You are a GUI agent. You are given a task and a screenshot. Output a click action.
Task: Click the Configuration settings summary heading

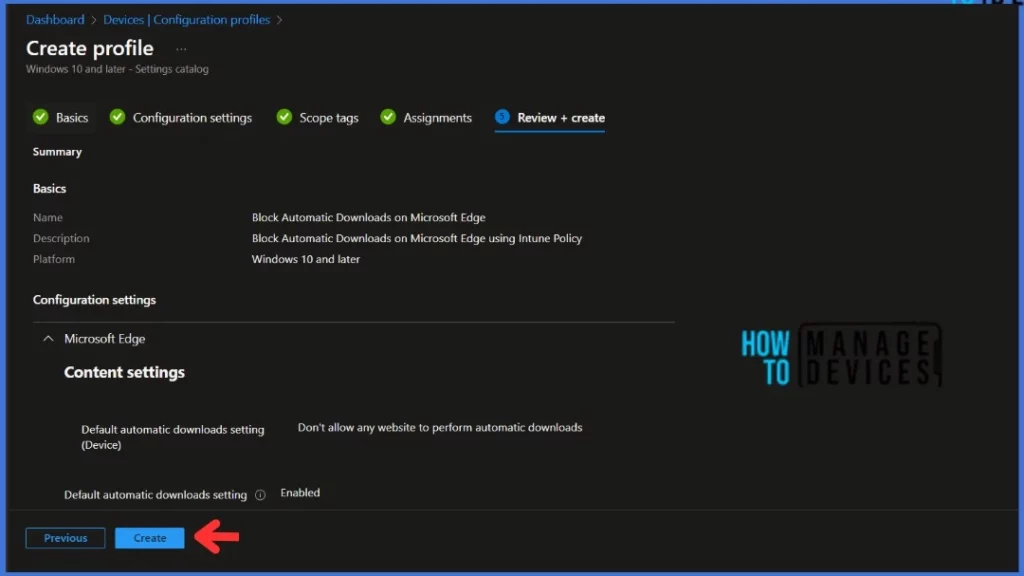pyautogui.click(x=94, y=300)
